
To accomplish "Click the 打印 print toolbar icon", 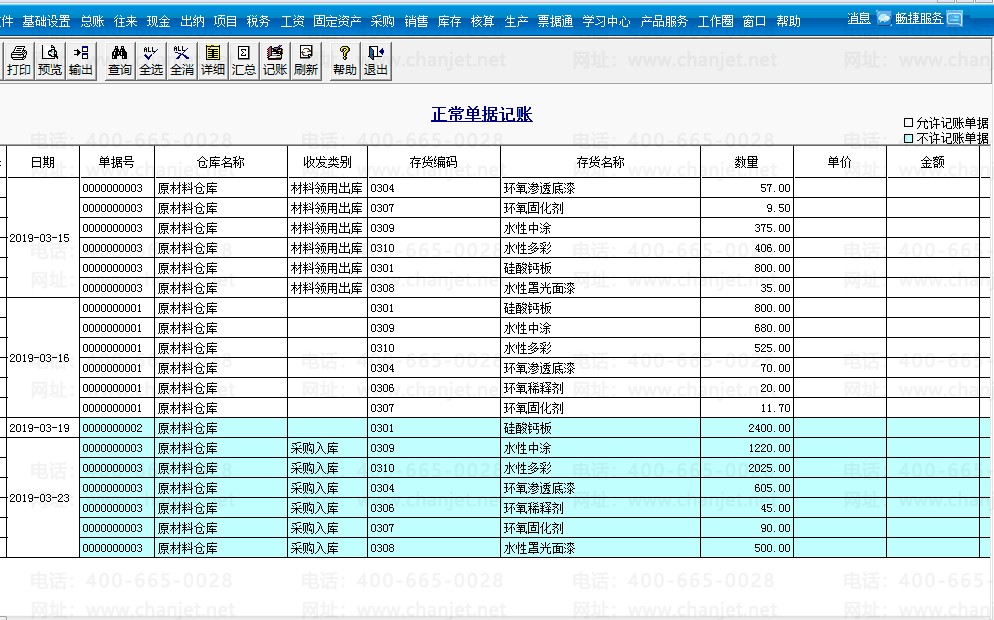I will coord(18,60).
